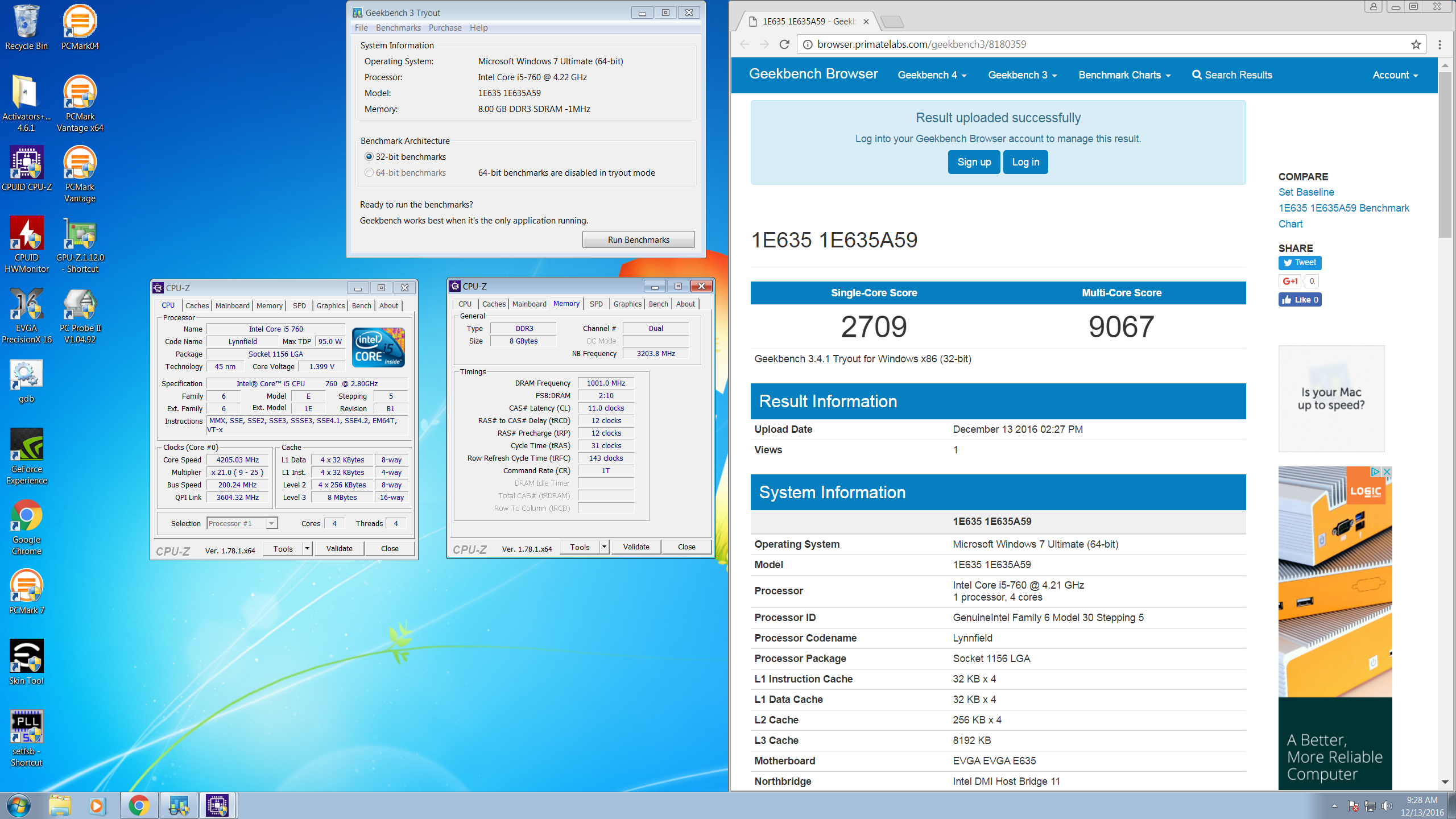Open the Bench tab in the left CPU-Z window
This screenshot has width=1456, height=819.
[361, 305]
